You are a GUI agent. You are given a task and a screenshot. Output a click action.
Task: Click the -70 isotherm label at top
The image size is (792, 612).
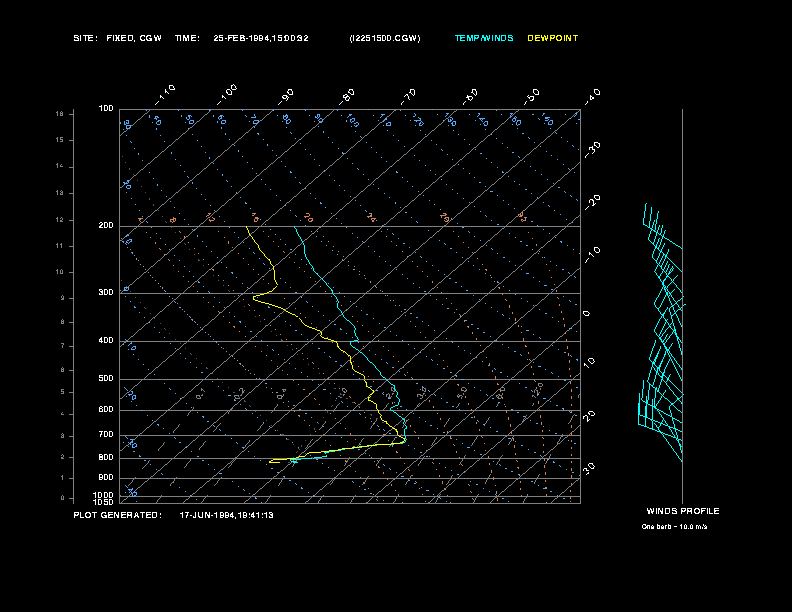click(409, 97)
